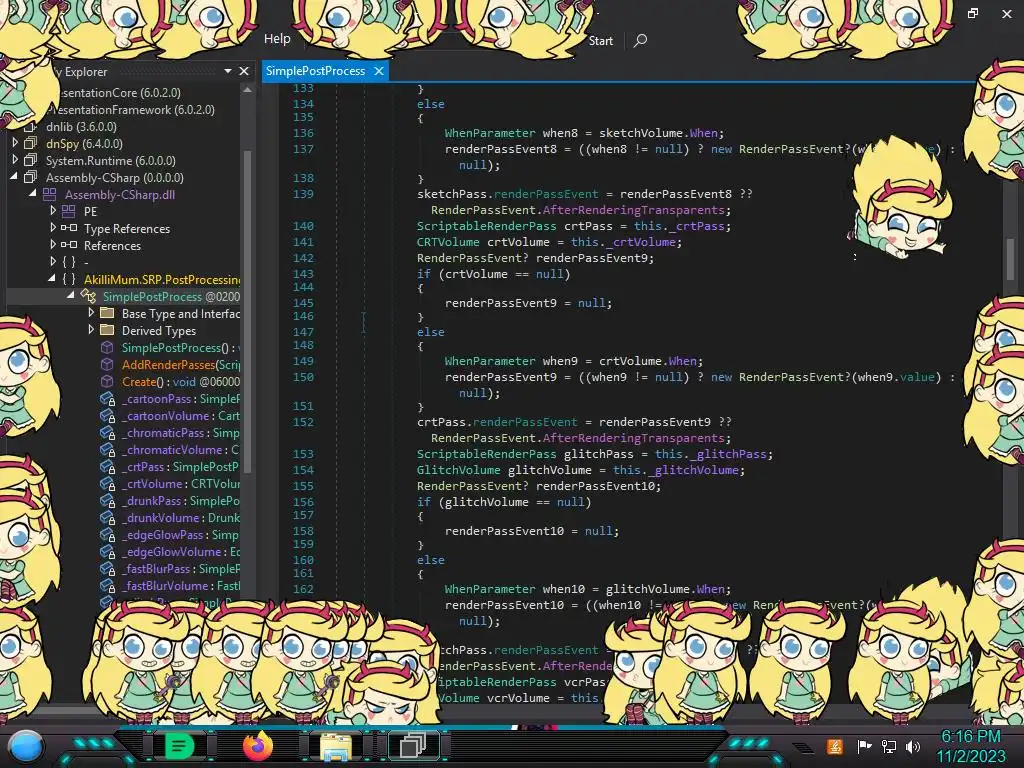
Task: Expand the References node
Action: 53,244
